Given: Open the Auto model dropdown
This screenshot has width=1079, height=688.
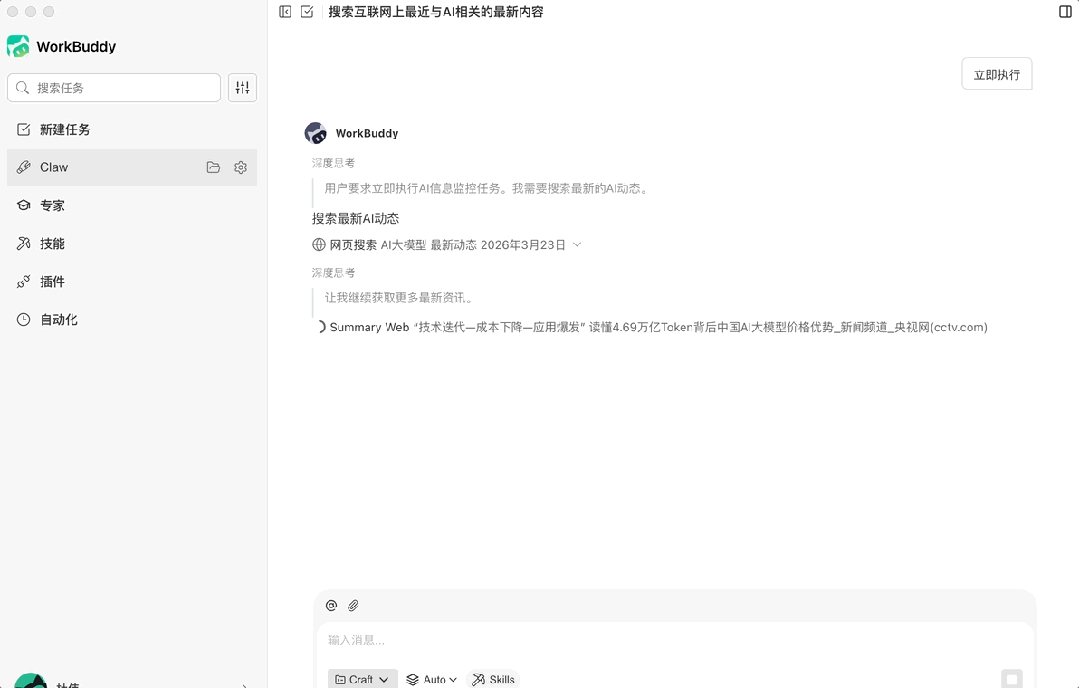Looking at the screenshot, I should point(431,679).
